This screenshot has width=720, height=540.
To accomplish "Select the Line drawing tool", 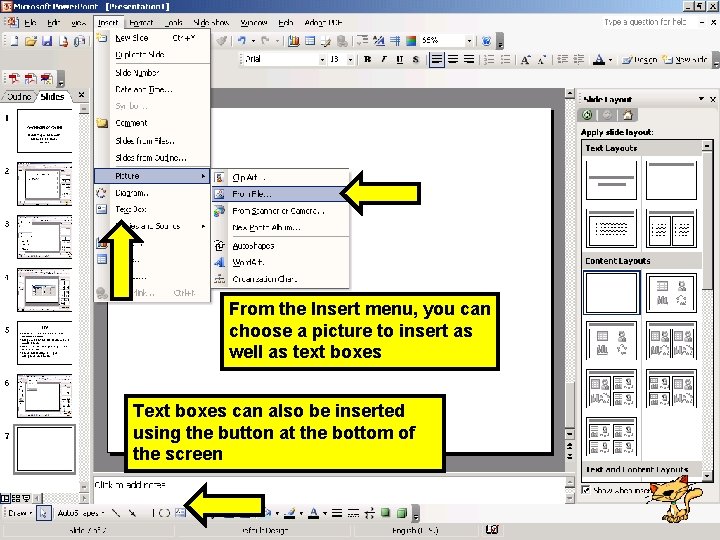I will point(116,513).
